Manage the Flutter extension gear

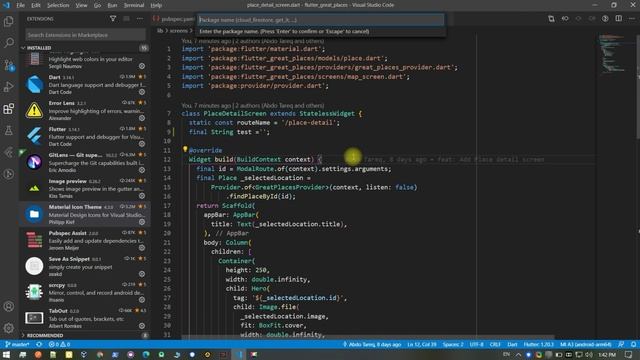point(142,144)
